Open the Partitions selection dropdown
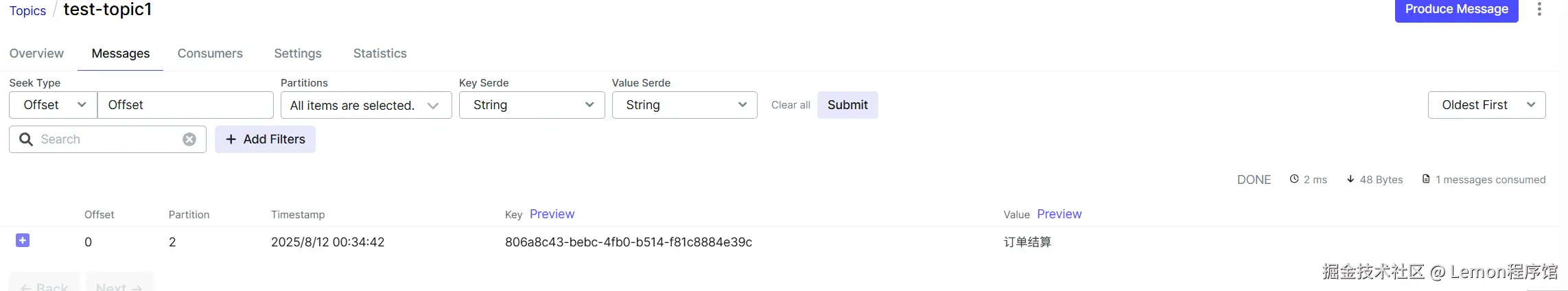Screen dimensions: 1568x291 tap(366, 105)
